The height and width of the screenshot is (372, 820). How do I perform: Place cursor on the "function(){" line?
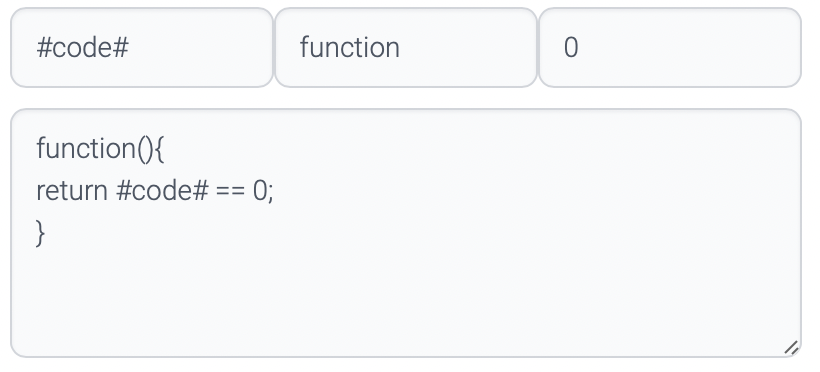(100, 149)
